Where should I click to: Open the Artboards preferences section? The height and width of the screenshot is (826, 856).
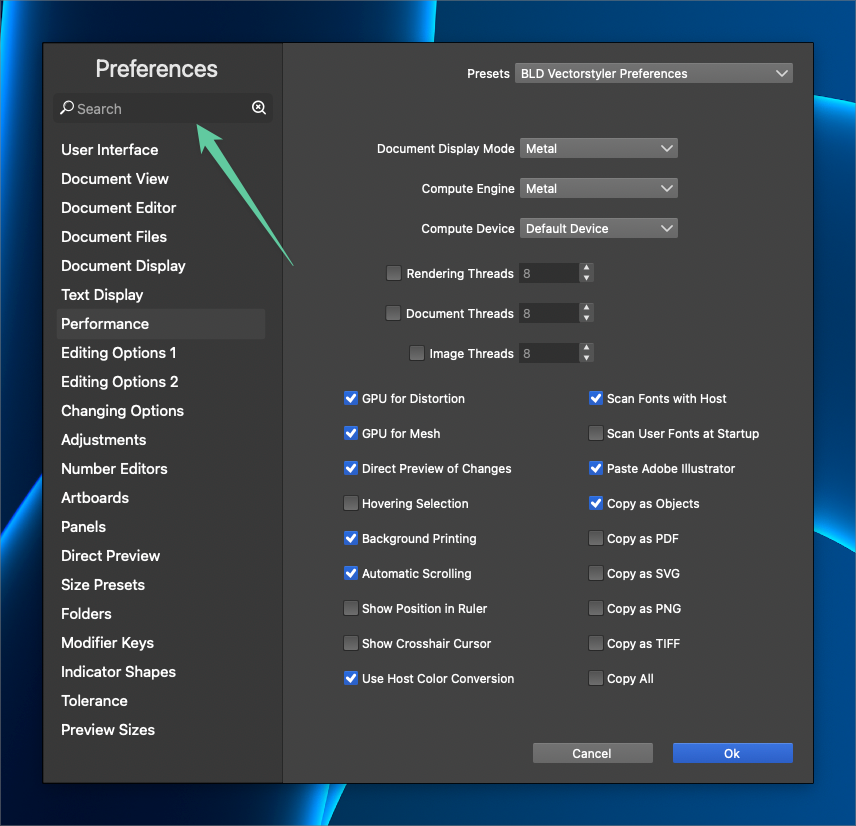coord(95,498)
